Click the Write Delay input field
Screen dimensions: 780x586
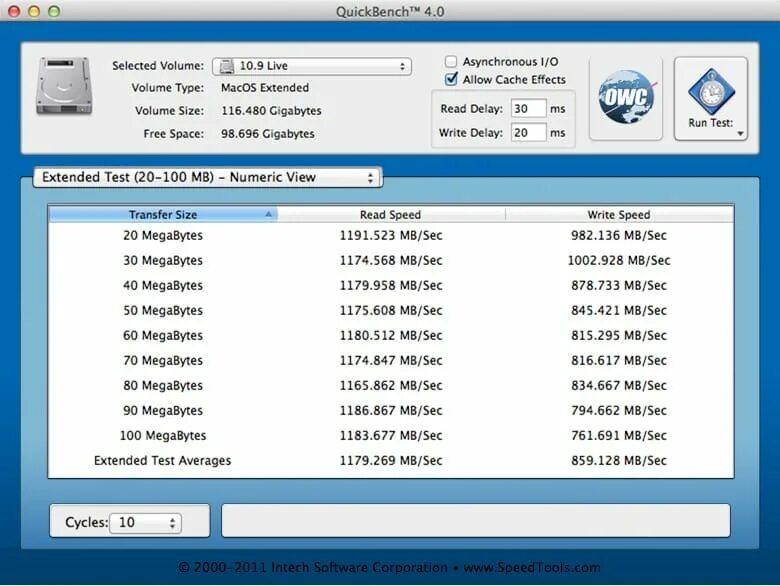tap(528, 133)
